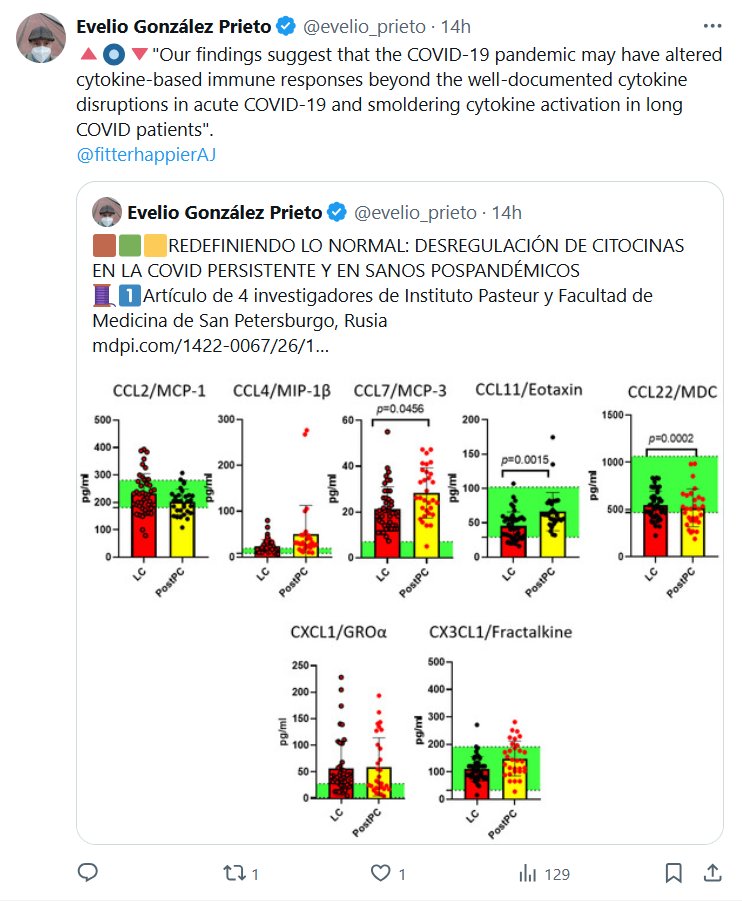Open the mdpi.com article link
The height and width of the screenshot is (910, 742).
coord(210,346)
